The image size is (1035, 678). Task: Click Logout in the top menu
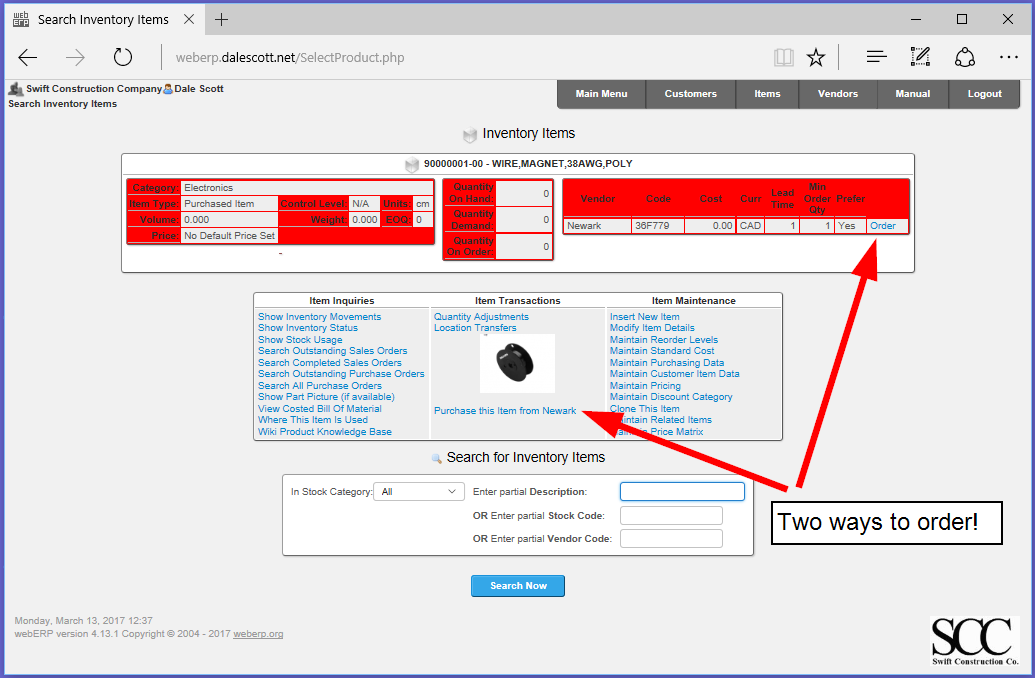pyautogui.click(x=984, y=94)
